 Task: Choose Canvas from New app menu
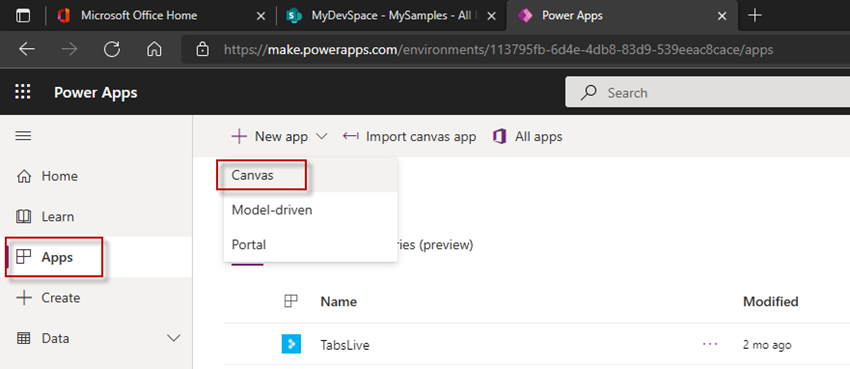coord(311,176)
